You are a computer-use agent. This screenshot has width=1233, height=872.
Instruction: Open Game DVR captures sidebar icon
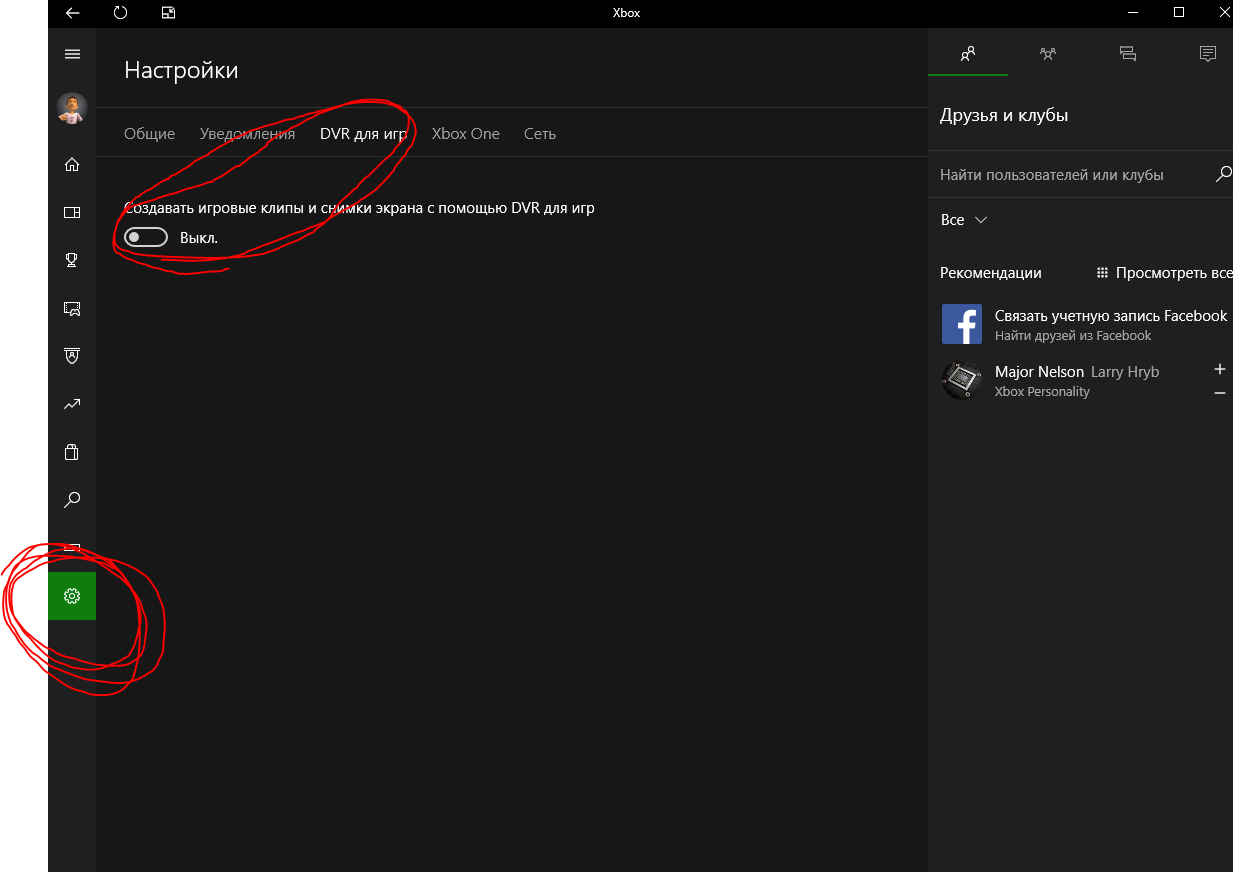point(72,308)
